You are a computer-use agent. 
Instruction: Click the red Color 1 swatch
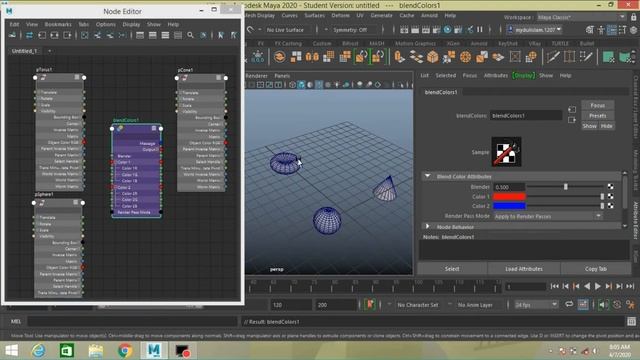point(509,196)
